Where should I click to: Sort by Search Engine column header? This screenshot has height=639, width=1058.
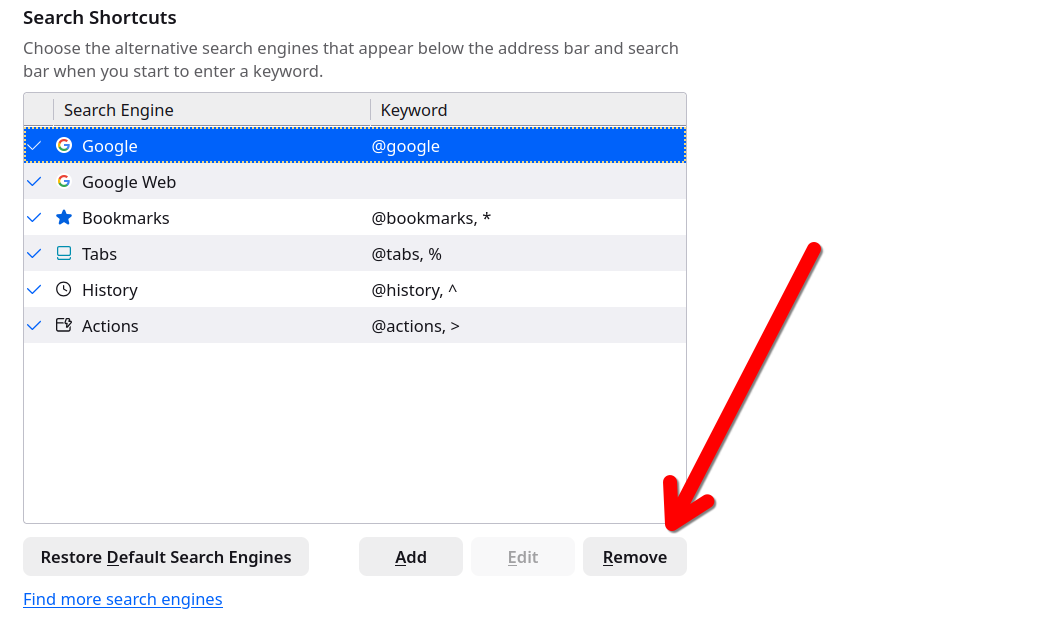(x=210, y=110)
